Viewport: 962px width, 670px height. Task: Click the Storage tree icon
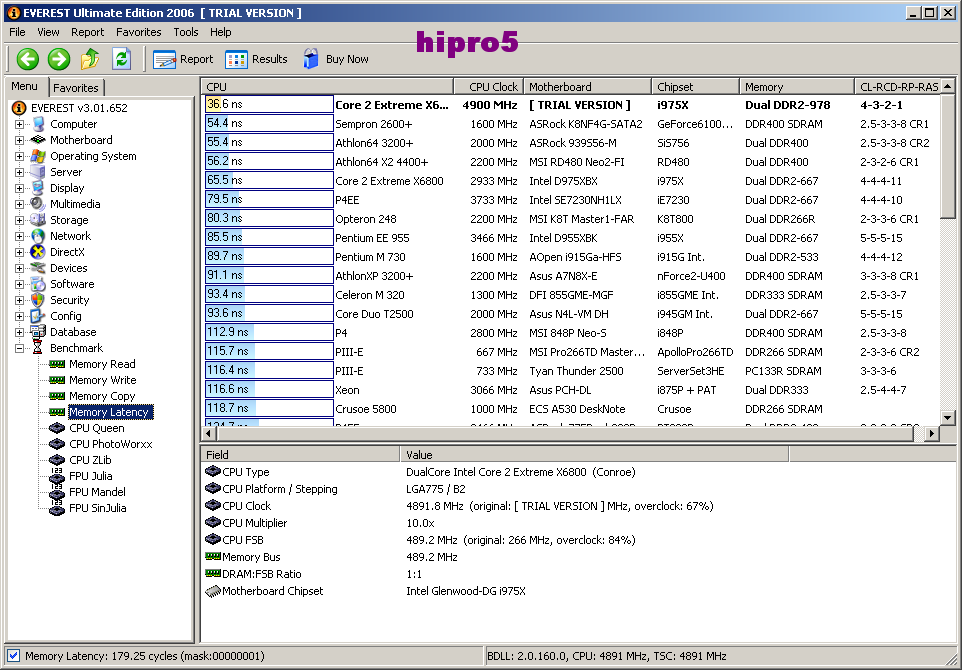point(38,220)
